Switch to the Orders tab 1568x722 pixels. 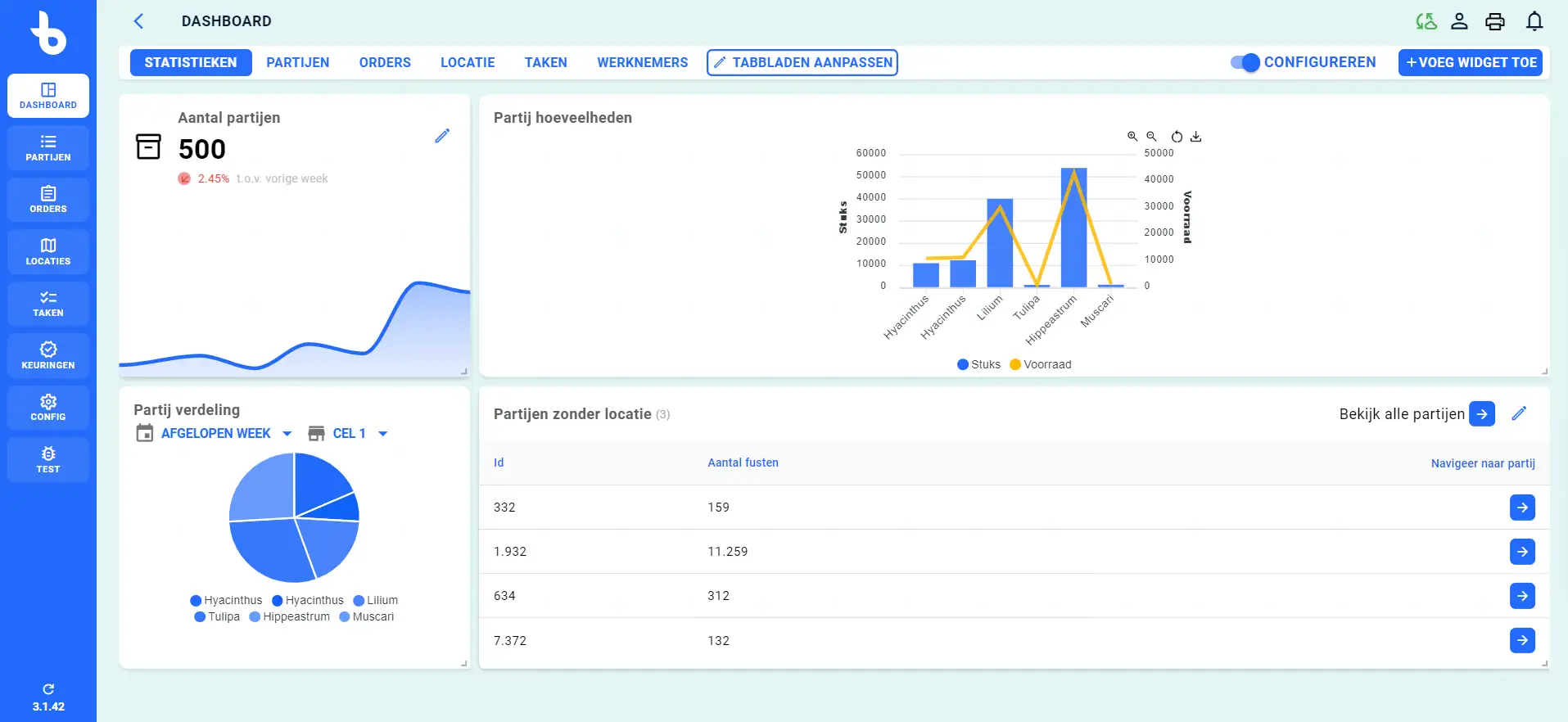(385, 62)
